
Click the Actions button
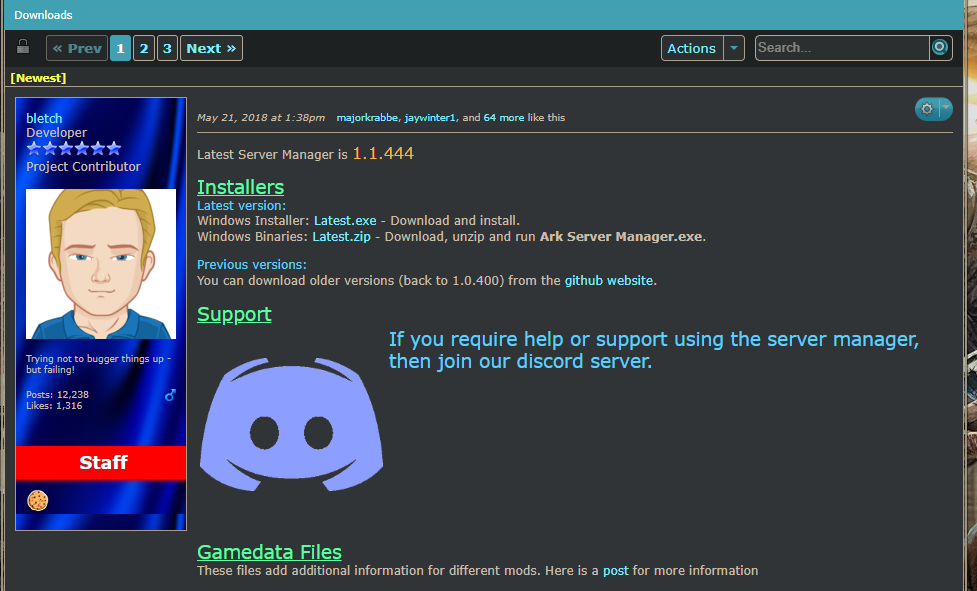692,48
